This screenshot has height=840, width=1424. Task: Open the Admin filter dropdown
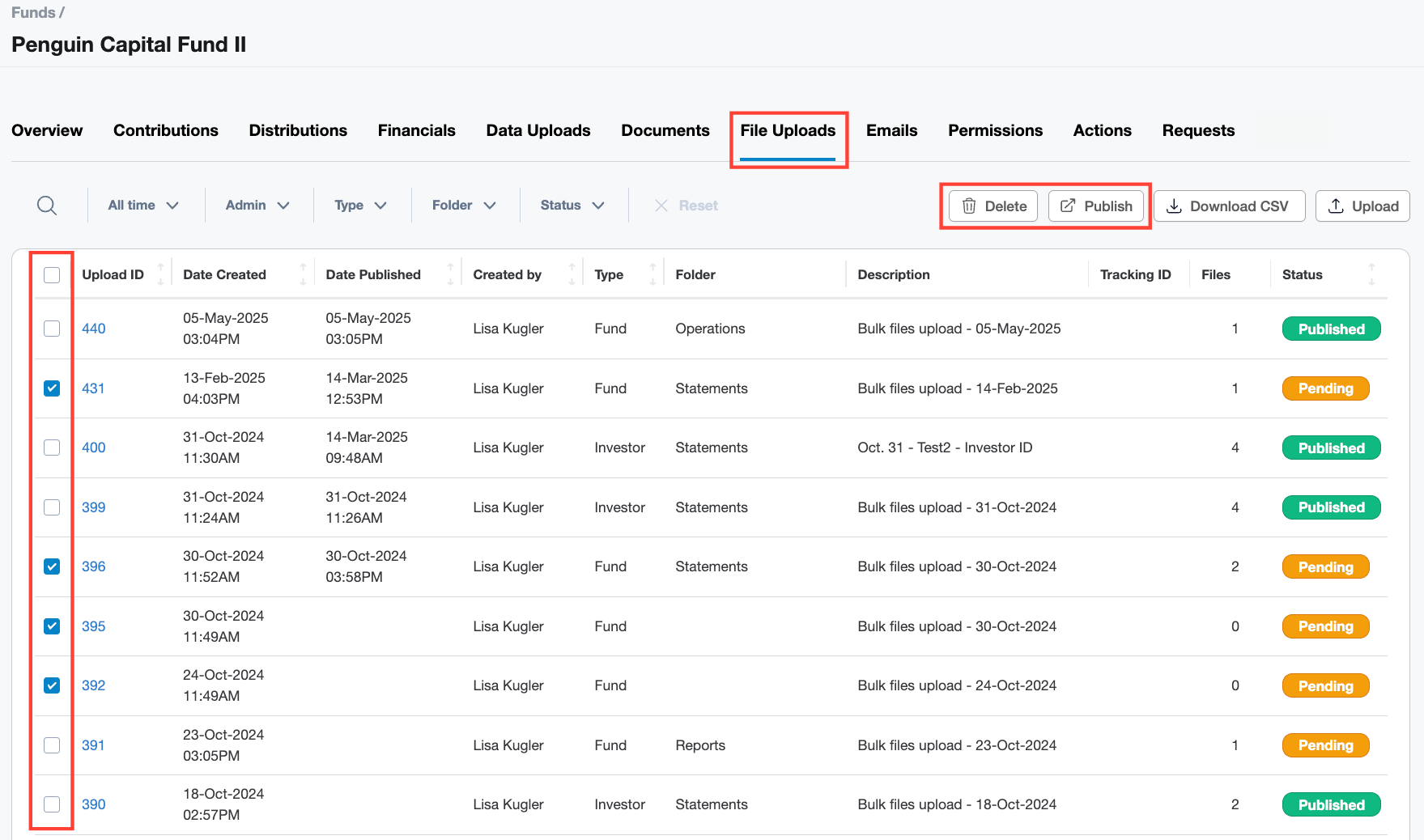tap(257, 206)
